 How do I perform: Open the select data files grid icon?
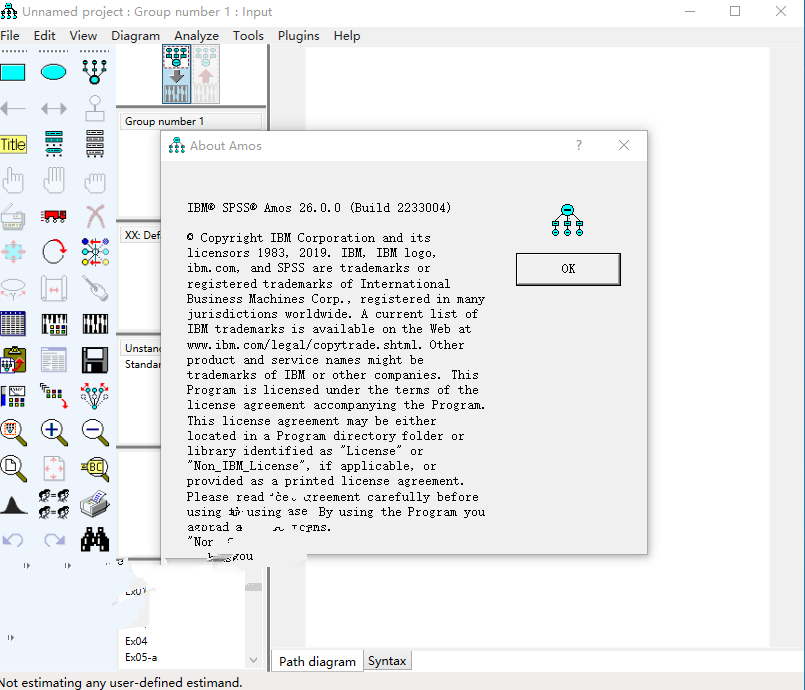(x=13, y=324)
